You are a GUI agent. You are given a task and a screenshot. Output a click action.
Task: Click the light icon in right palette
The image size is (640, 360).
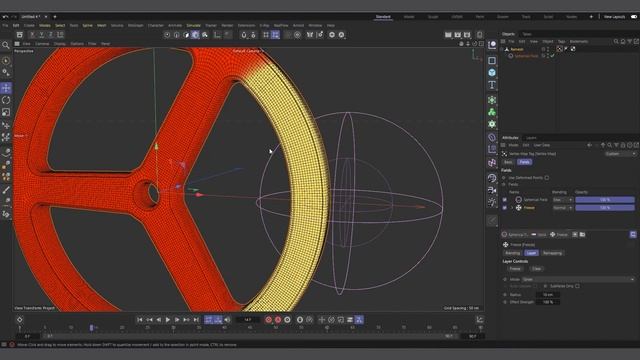pyautogui.click(x=492, y=202)
